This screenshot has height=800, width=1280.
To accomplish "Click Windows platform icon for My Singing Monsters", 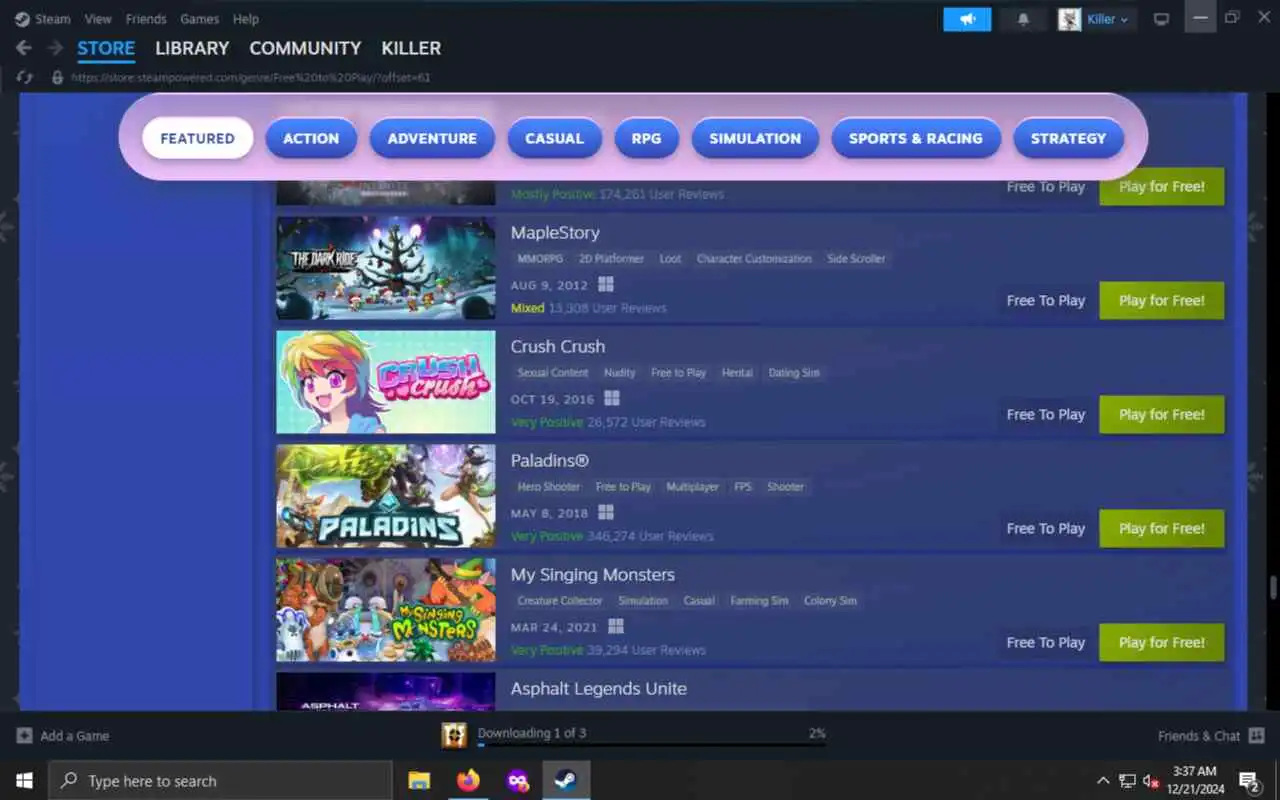I will tap(616, 627).
